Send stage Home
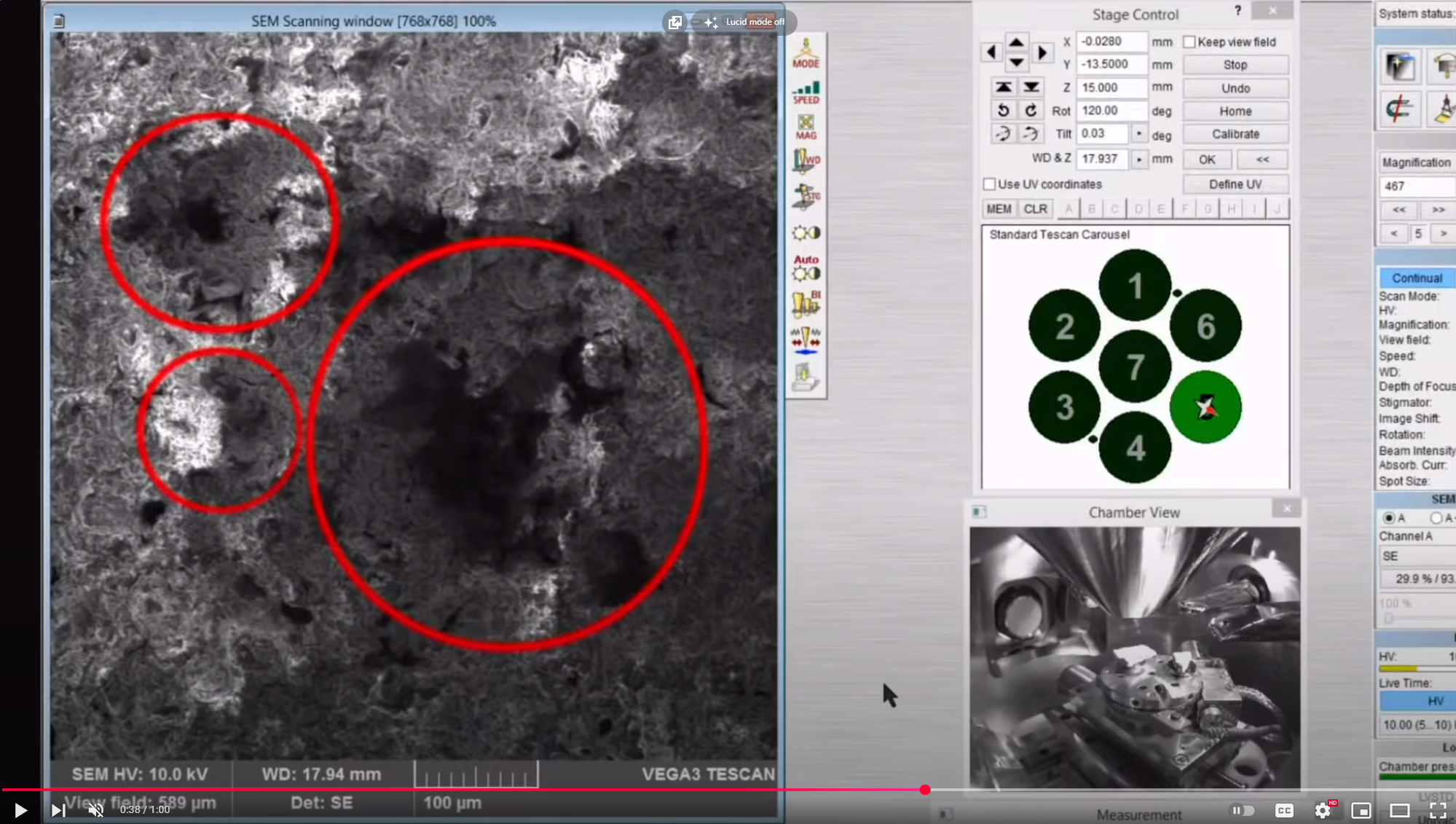This screenshot has width=1456, height=824. click(x=1235, y=111)
